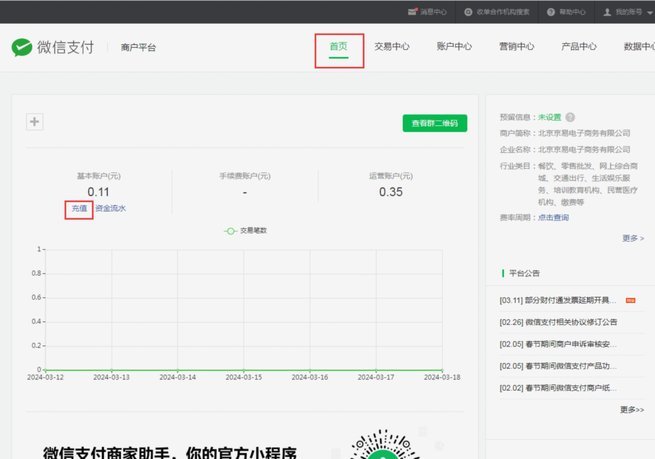Click the 我的账号 person icon

[607, 12]
